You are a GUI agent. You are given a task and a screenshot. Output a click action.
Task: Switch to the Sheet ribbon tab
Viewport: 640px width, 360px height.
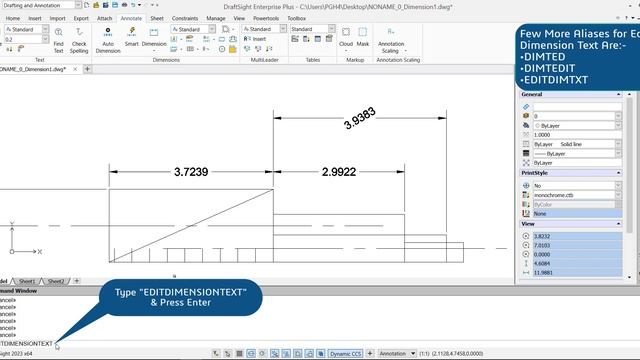pos(157,18)
